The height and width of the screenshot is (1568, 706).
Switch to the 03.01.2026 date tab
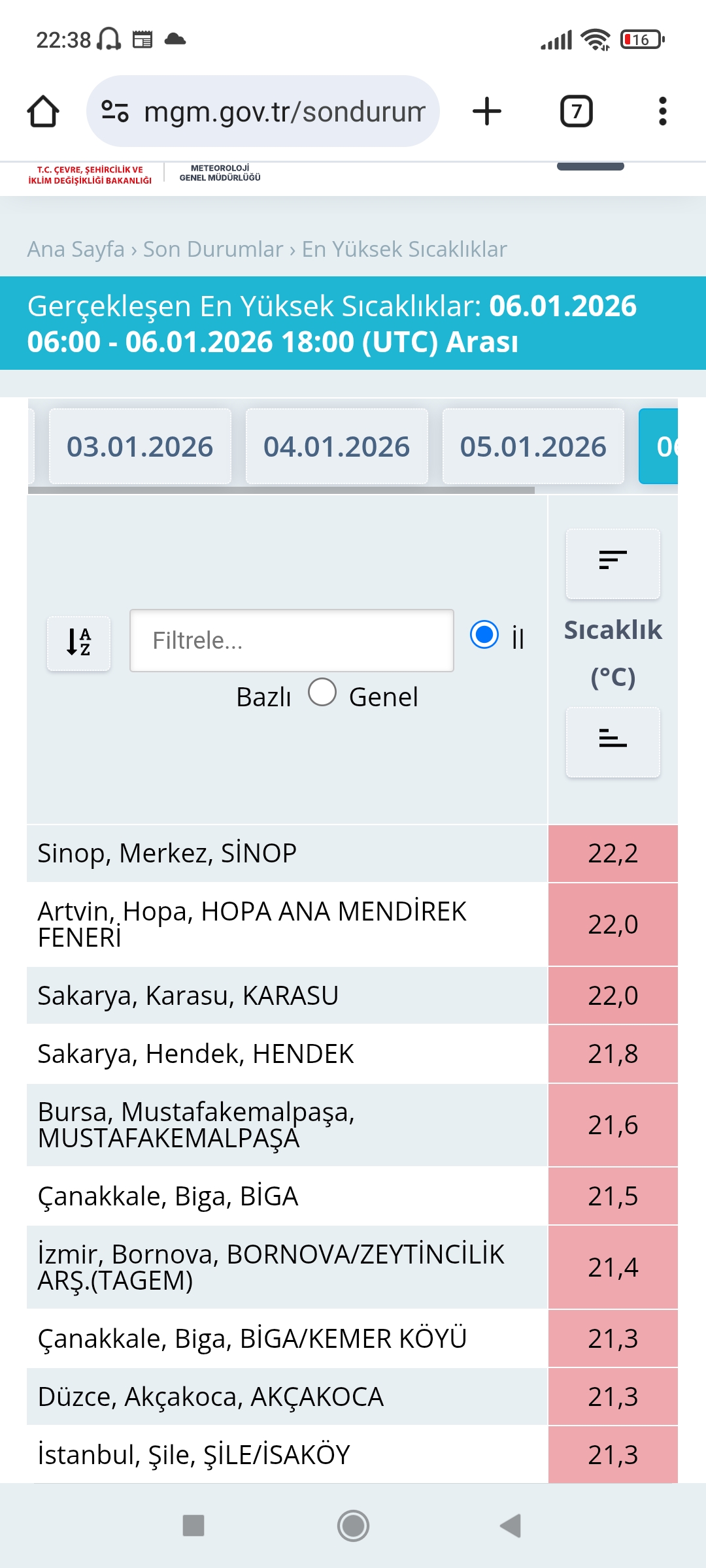click(x=140, y=447)
